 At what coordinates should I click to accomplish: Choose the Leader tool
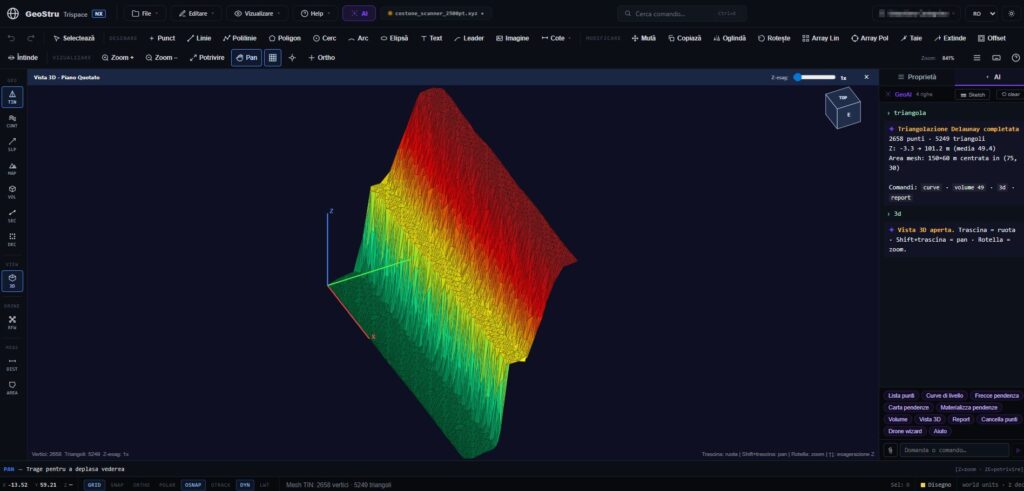(469, 39)
